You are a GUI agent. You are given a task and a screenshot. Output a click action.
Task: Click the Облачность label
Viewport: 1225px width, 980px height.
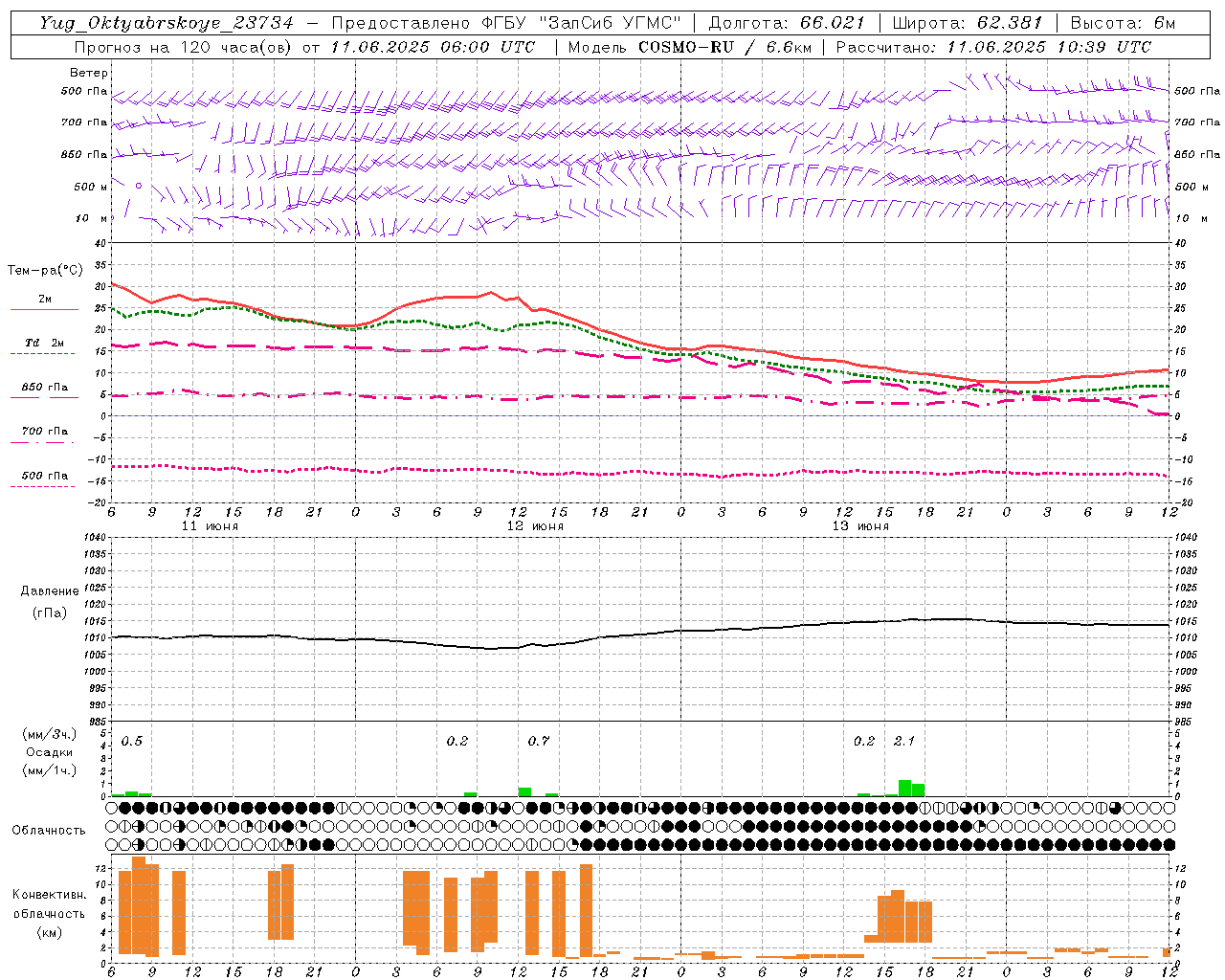[x=49, y=830]
